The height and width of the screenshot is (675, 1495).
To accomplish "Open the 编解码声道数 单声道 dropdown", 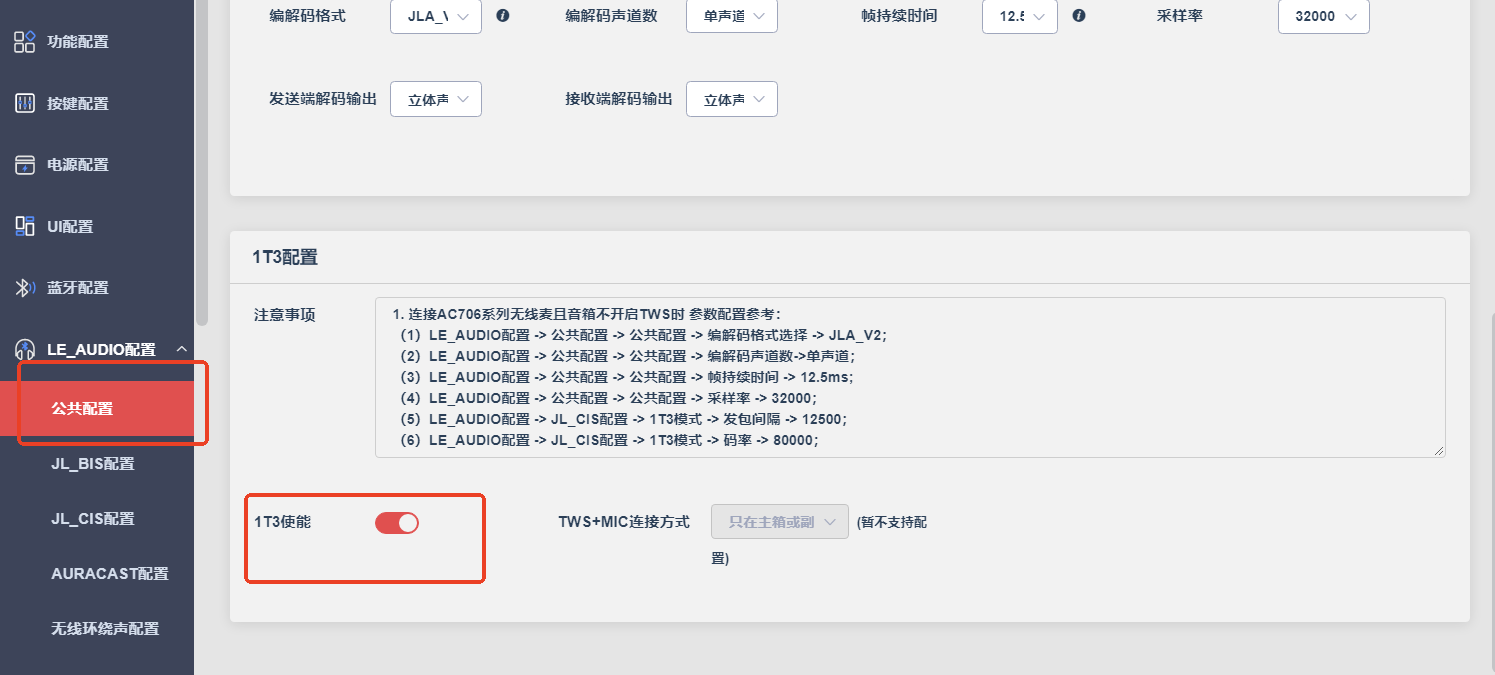I will (x=732, y=16).
